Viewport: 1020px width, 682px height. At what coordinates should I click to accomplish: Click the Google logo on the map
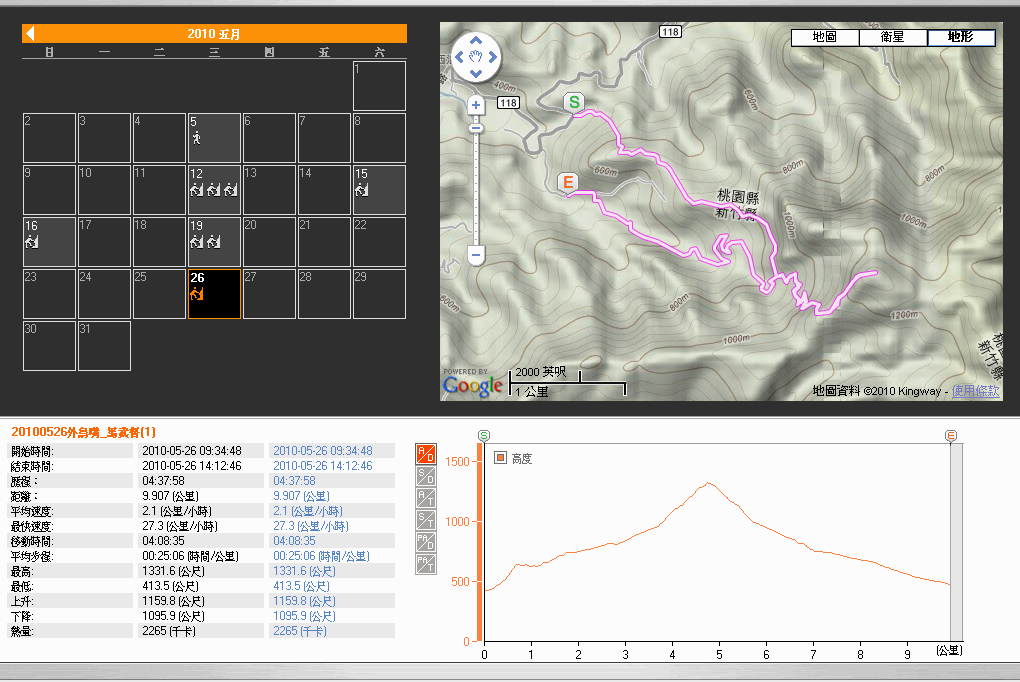point(473,385)
